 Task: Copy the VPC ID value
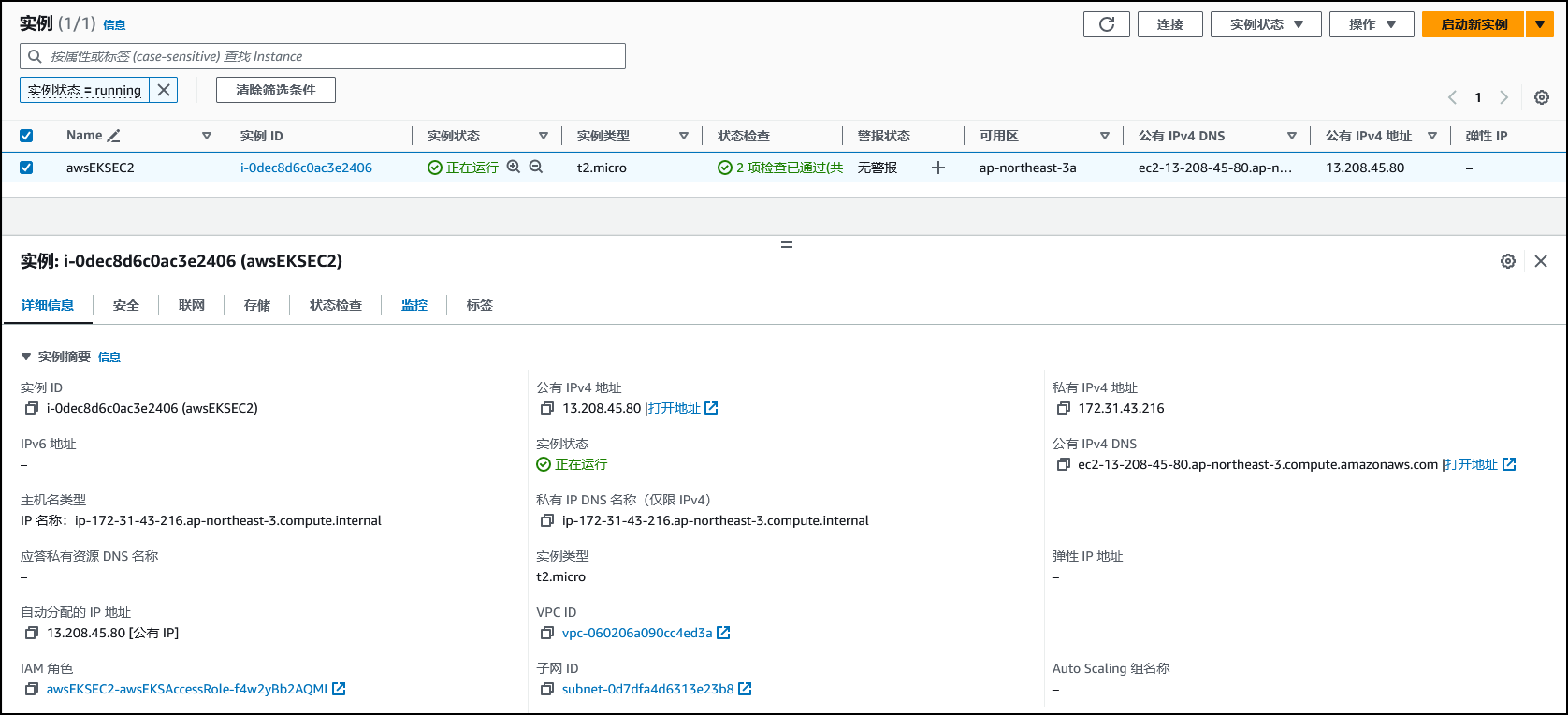[547, 633]
